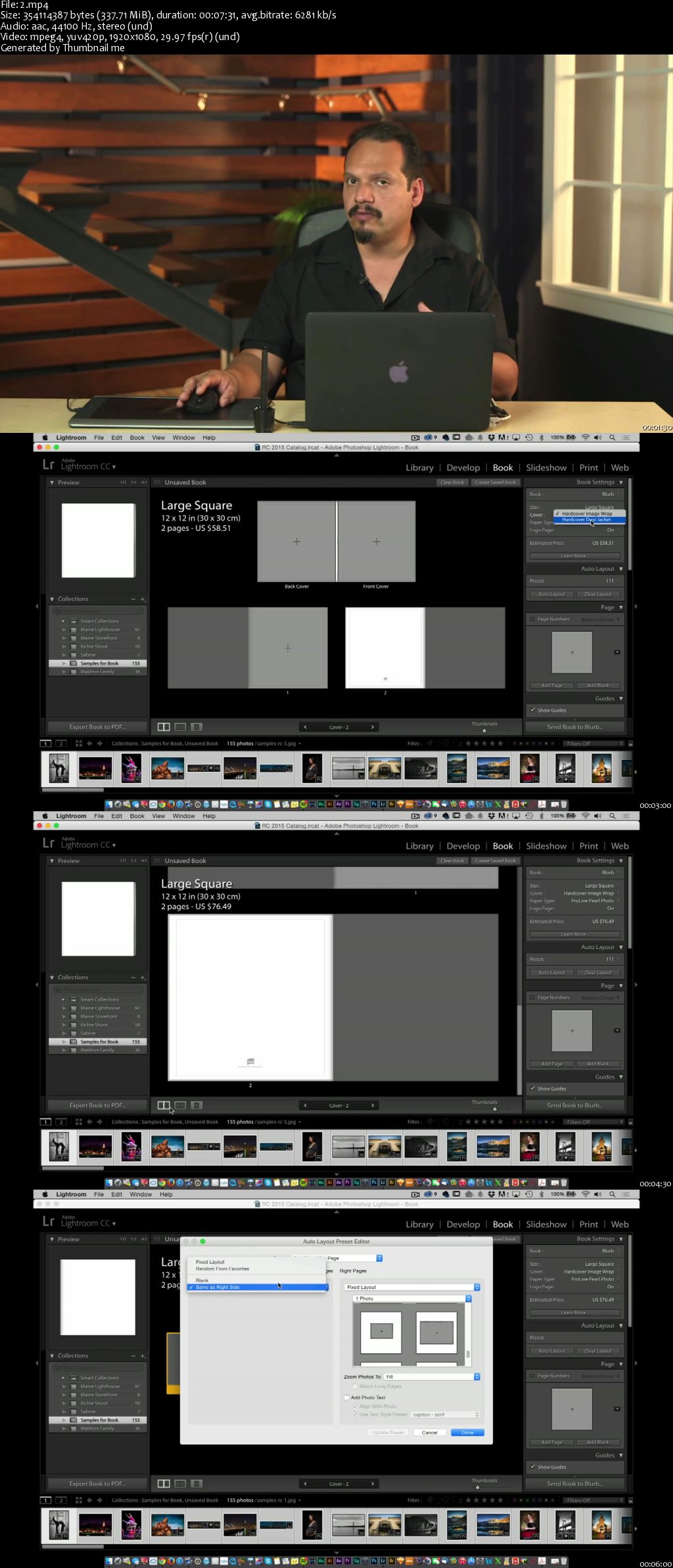This screenshot has height=1568, width=673.
Task: Select main window 1 button in 00:03:00 frame
Action: [45, 744]
